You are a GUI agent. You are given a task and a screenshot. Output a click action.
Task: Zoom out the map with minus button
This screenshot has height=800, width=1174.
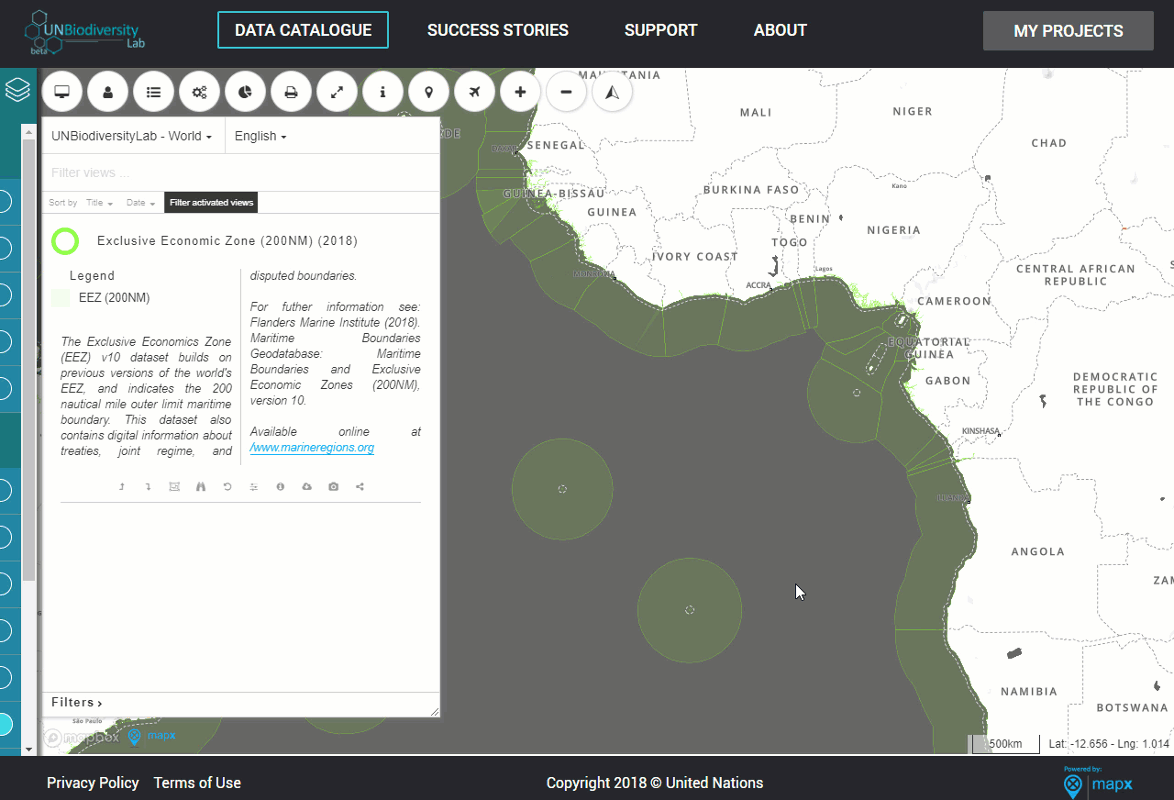pyautogui.click(x=566, y=92)
